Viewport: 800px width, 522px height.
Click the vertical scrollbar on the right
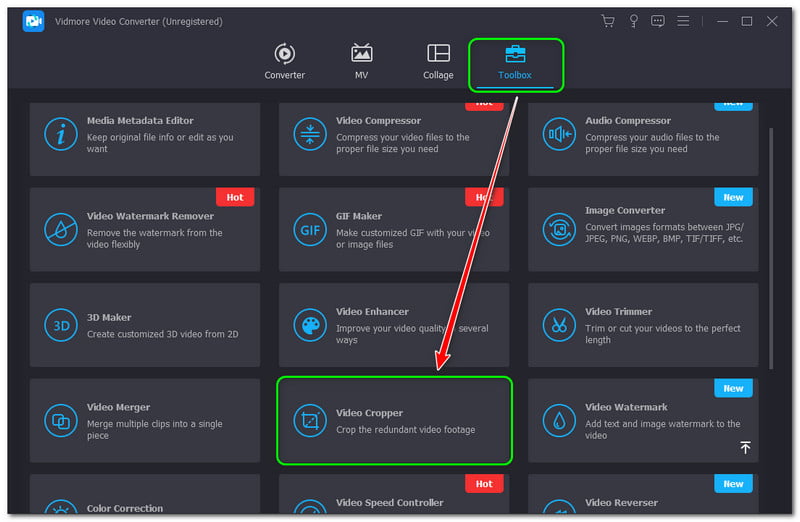coord(770,250)
